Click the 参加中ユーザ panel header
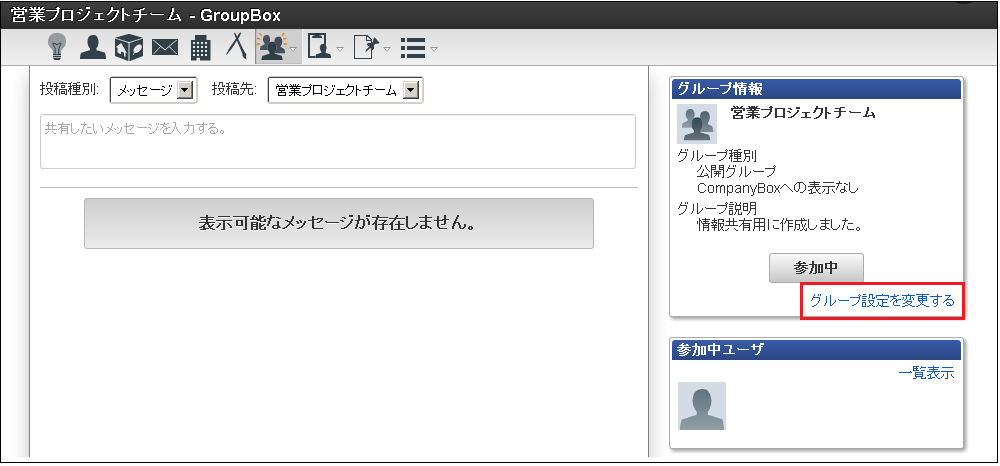Screen dimensions: 1000x466 tap(816, 350)
